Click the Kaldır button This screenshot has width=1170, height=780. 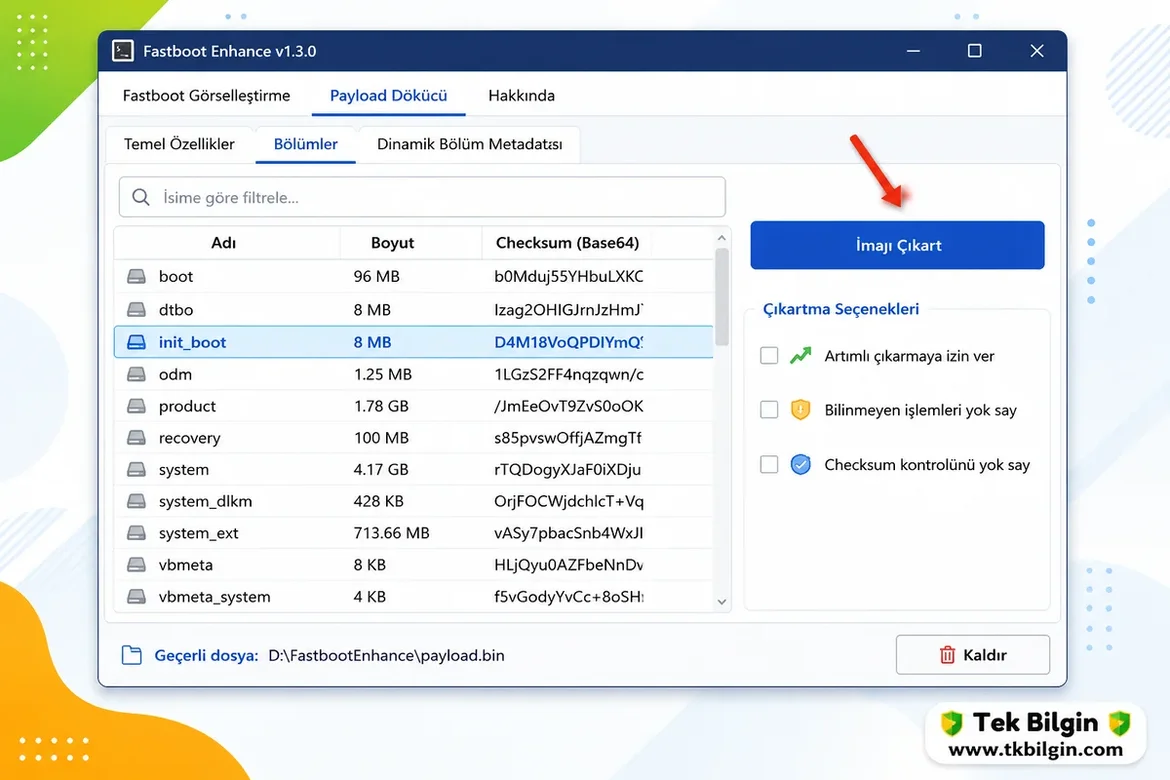point(973,655)
